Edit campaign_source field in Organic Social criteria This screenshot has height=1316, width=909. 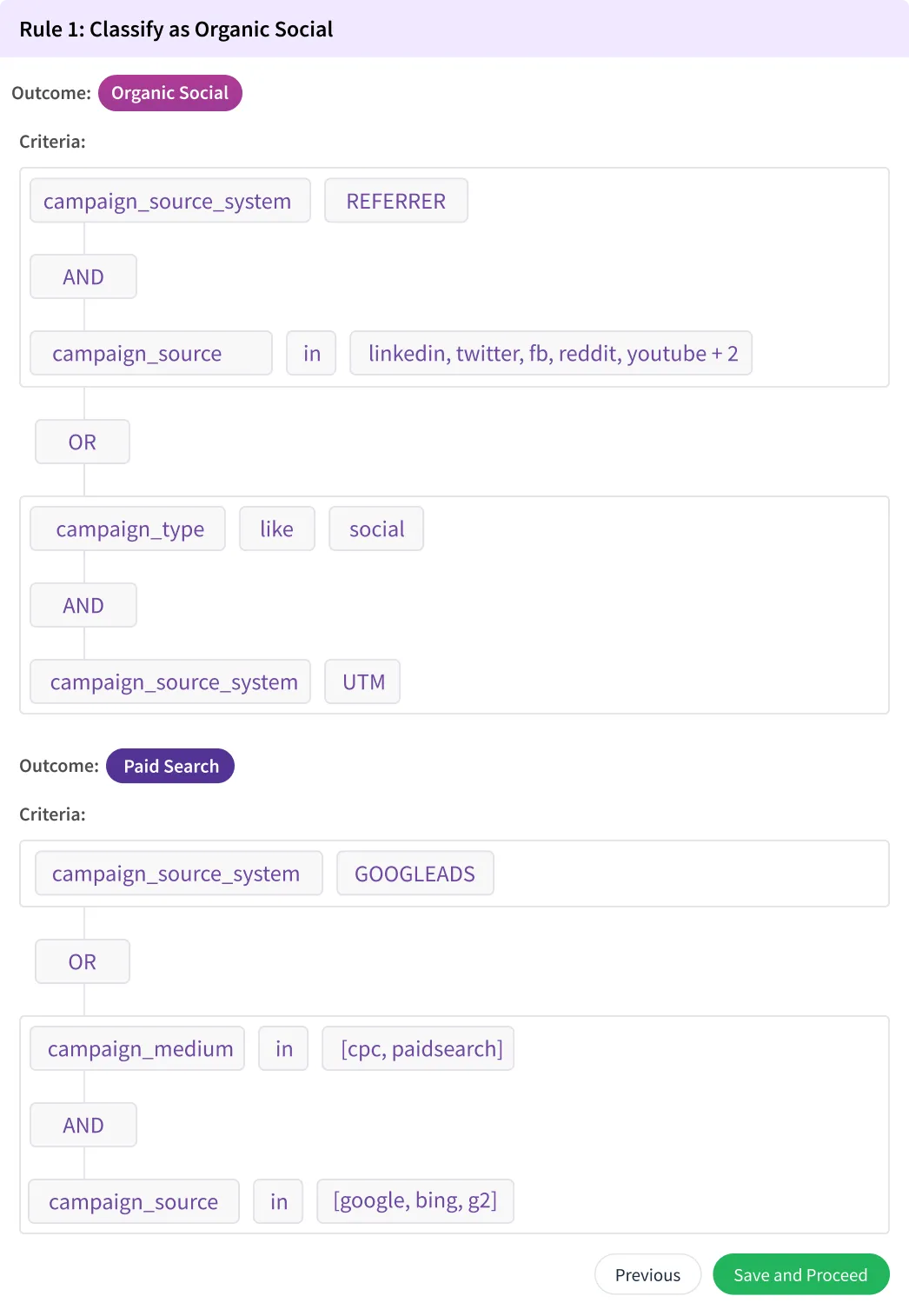click(151, 353)
